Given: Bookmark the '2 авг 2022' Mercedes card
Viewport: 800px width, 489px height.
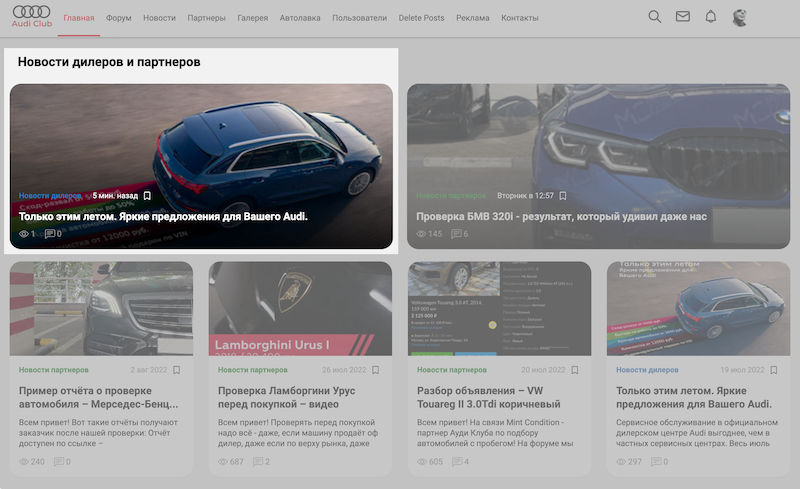Looking at the screenshot, I should pyautogui.click(x=177, y=370).
